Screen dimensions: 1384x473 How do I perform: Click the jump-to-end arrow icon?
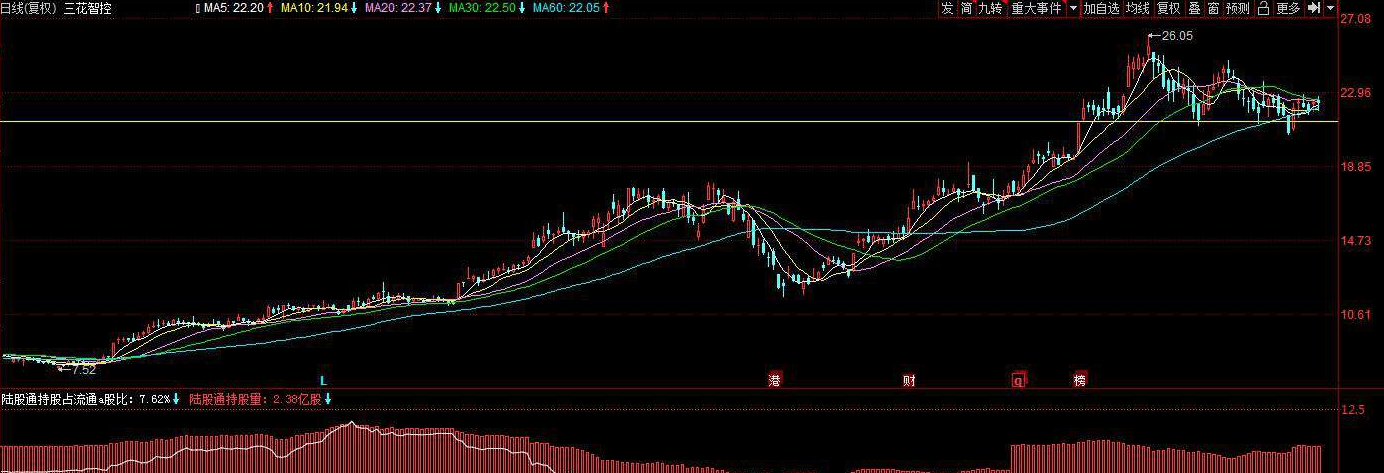click(x=1314, y=8)
